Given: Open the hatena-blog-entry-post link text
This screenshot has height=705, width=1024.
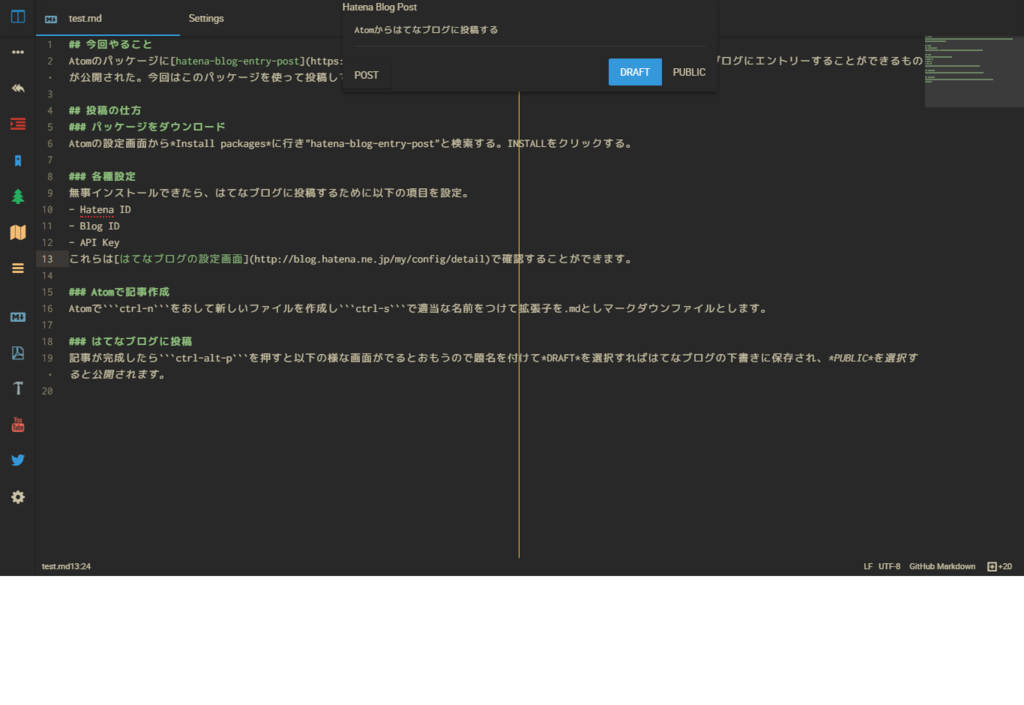Looking at the screenshot, I should [x=237, y=61].
